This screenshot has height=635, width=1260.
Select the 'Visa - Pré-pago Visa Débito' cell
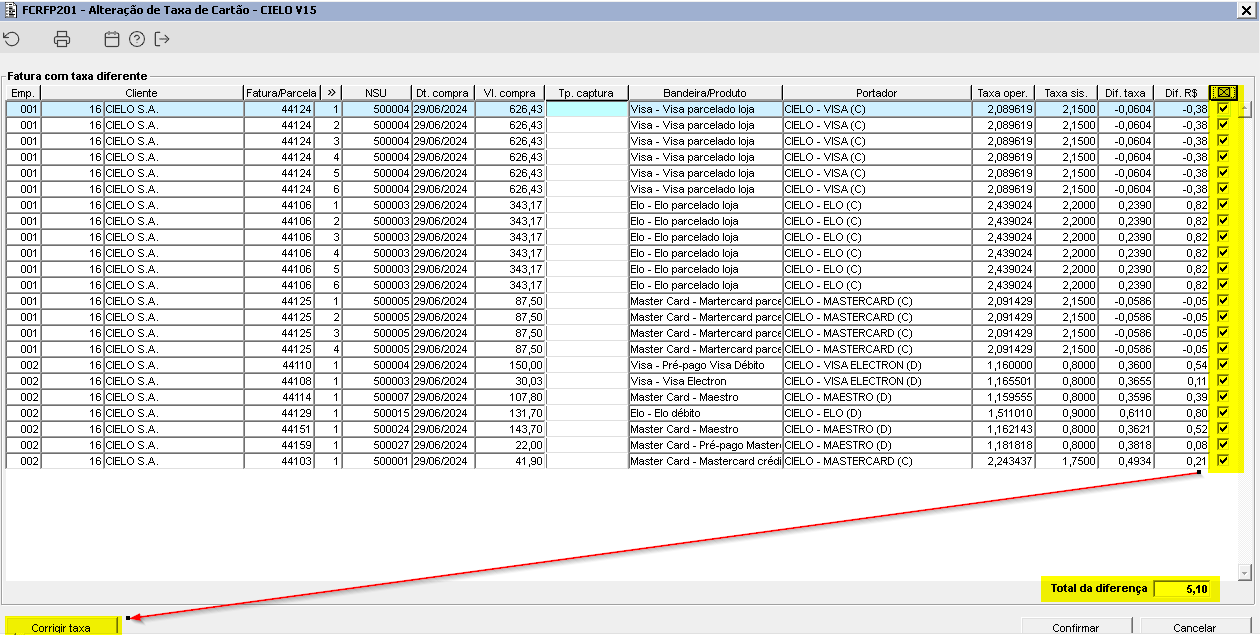pos(705,365)
